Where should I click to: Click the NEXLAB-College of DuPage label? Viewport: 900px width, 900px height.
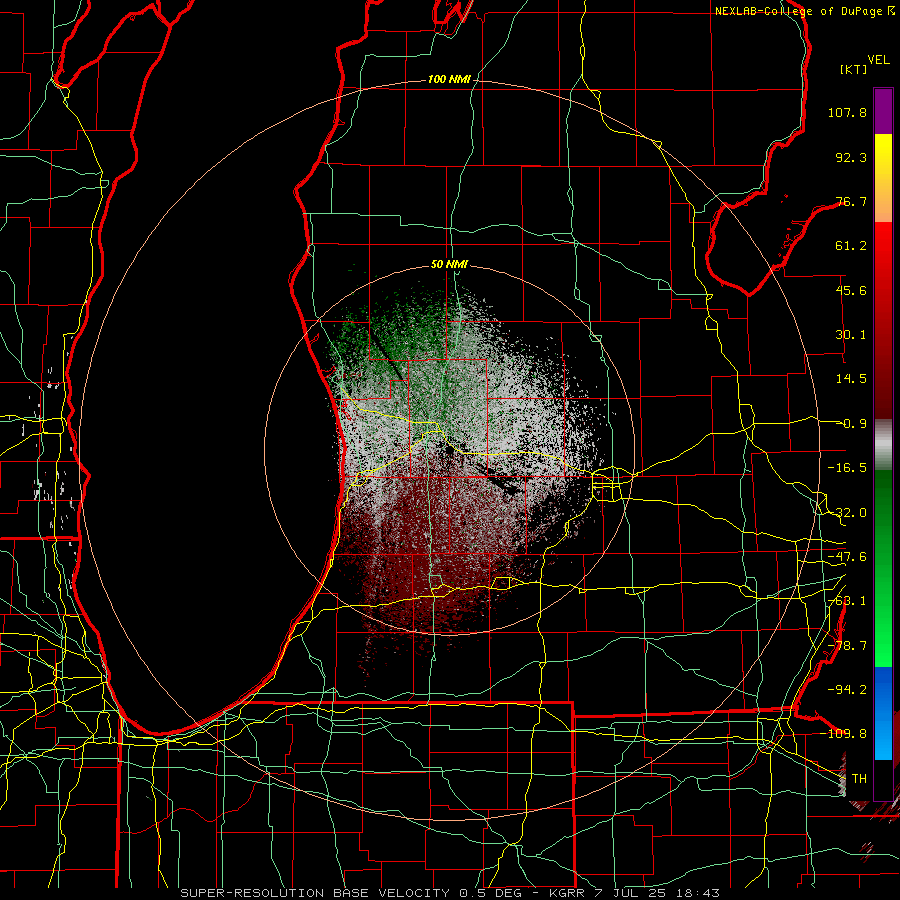[805, 11]
